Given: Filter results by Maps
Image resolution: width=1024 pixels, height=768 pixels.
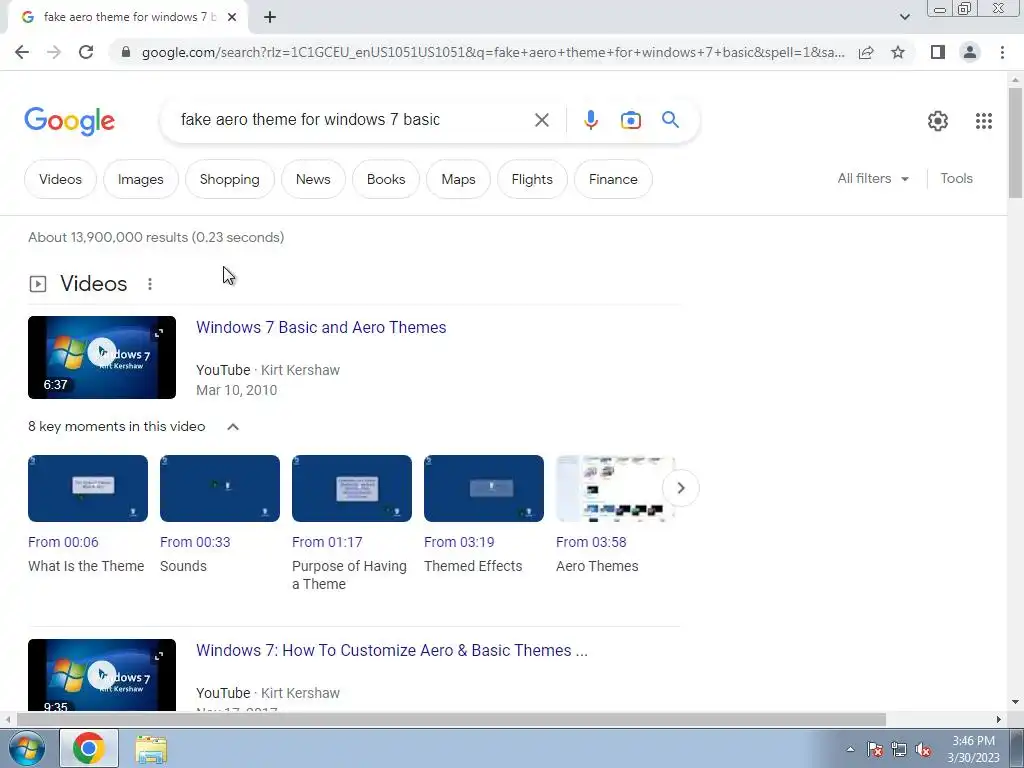Looking at the screenshot, I should pos(458,179).
